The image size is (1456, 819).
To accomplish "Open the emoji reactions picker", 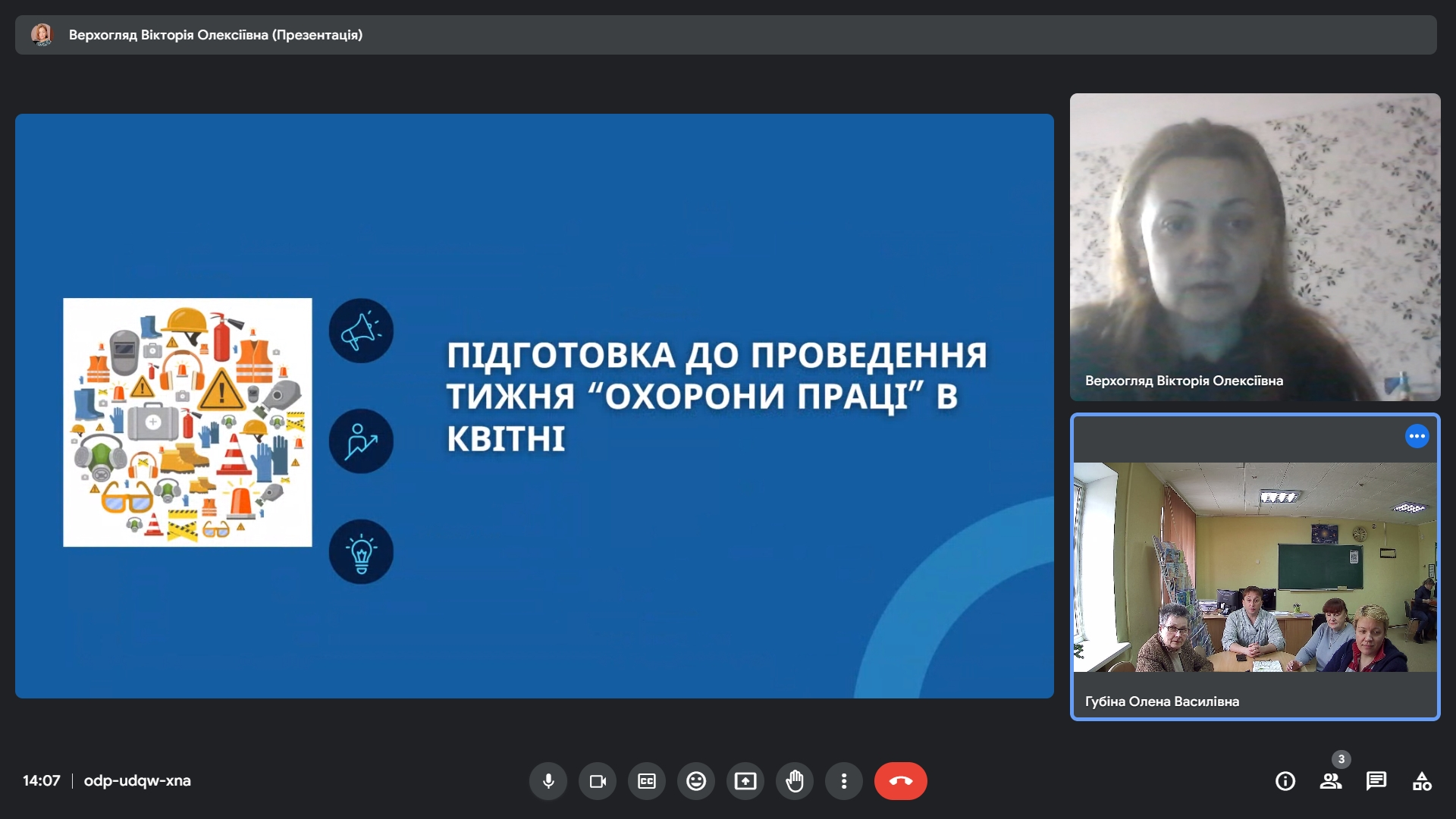I will pyautogui.click(x=696, y=781).
